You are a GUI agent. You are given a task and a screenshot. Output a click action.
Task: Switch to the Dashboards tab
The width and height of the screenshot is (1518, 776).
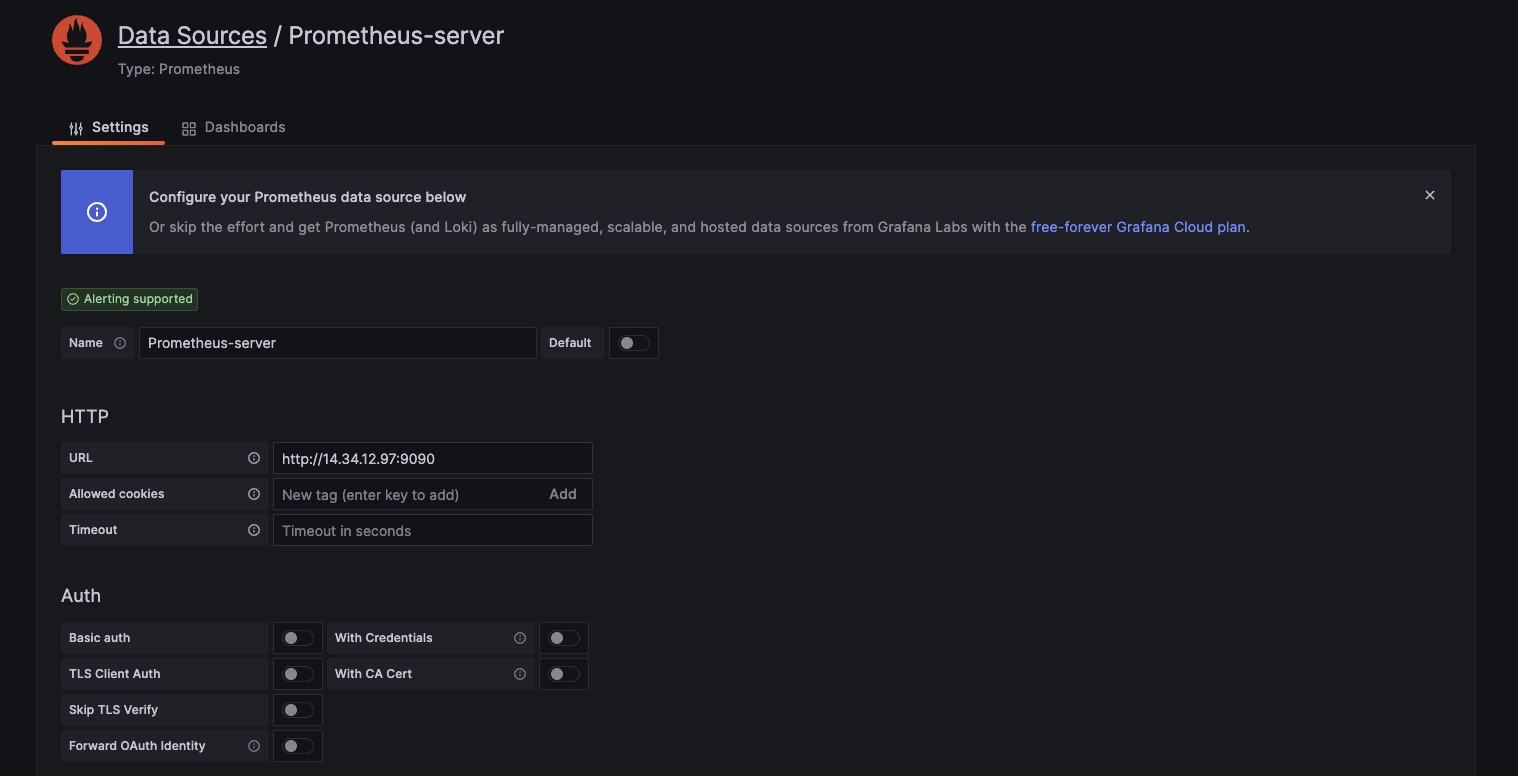[233, 127]
